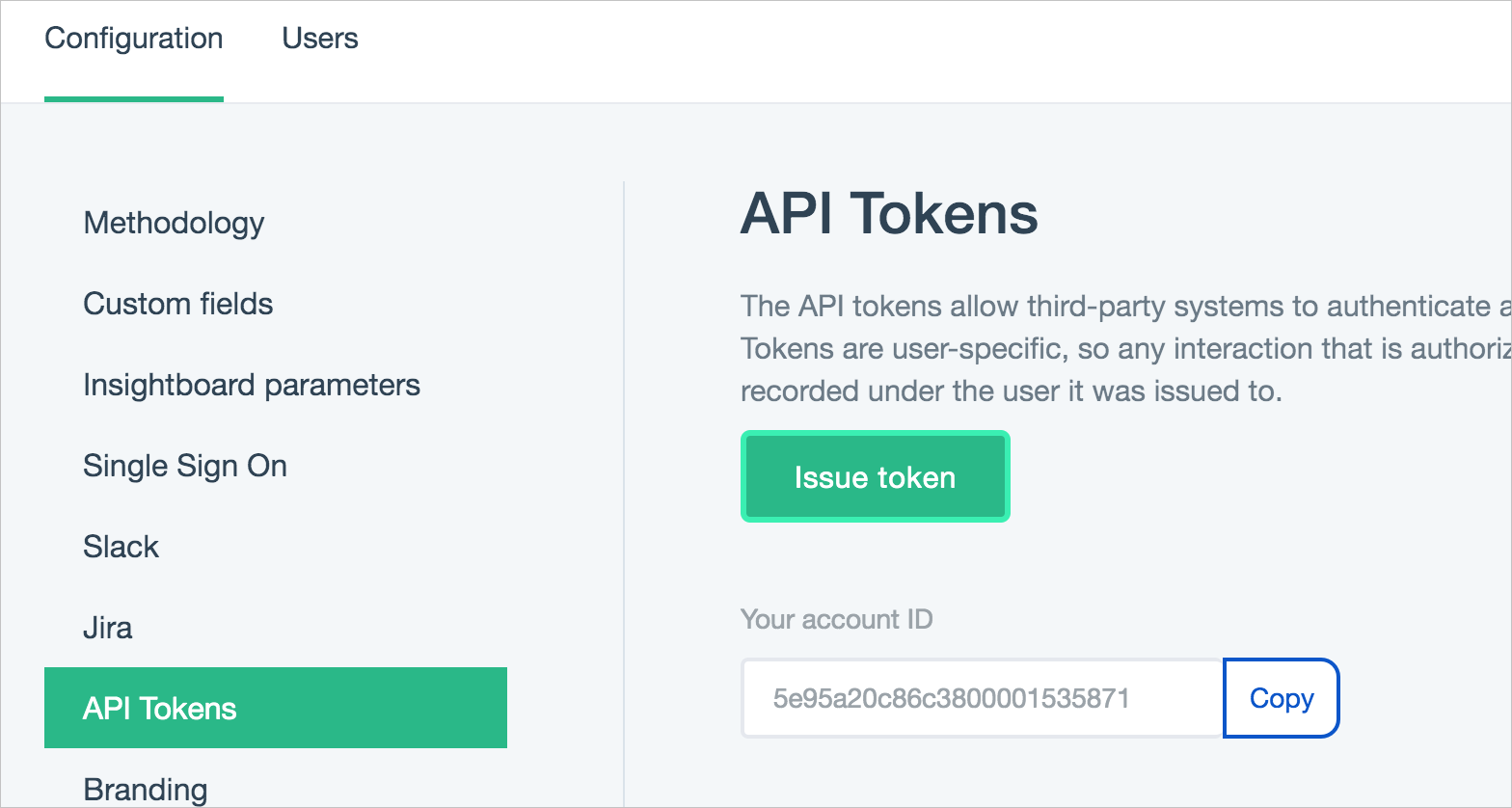This screenshot has width=1512, height=808.
Task: Open the Configuration tab
Action: 134,39
